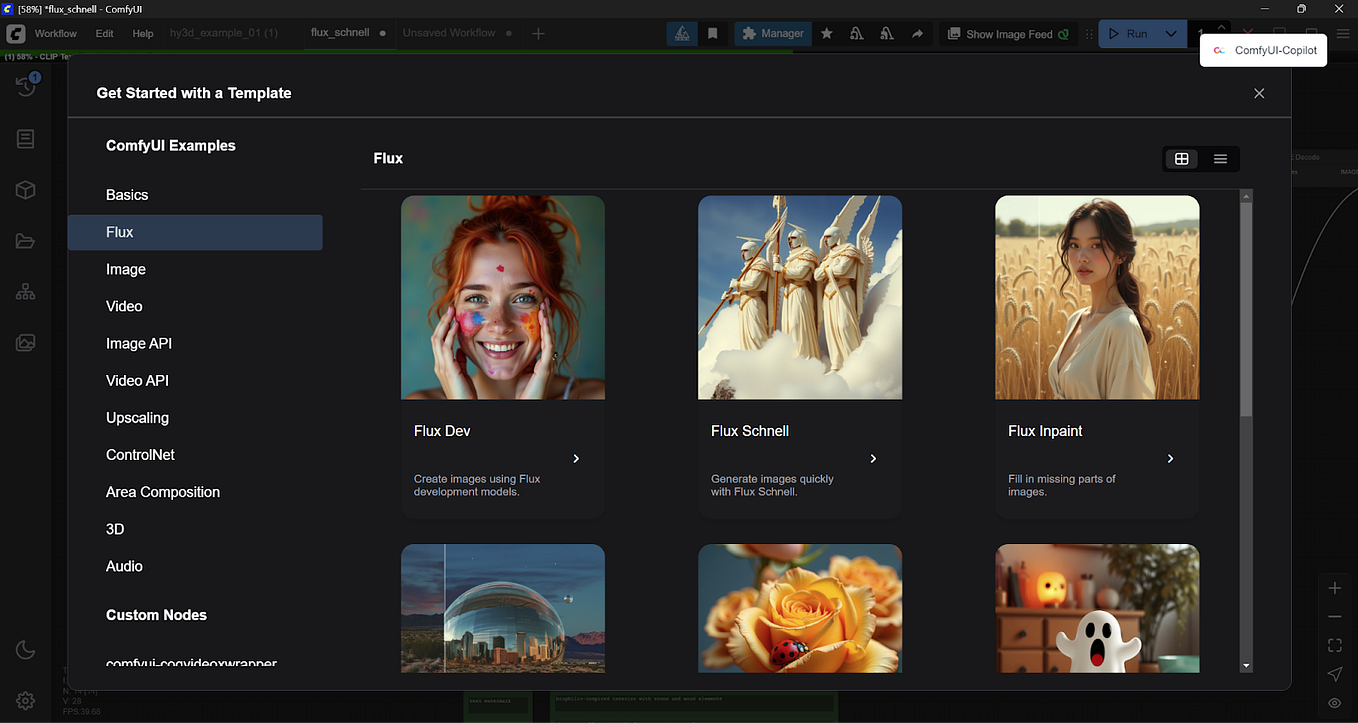Open the node map sidebar icon
The height and width of the screenshot is (723, 1358).
(x=25, y=291)
